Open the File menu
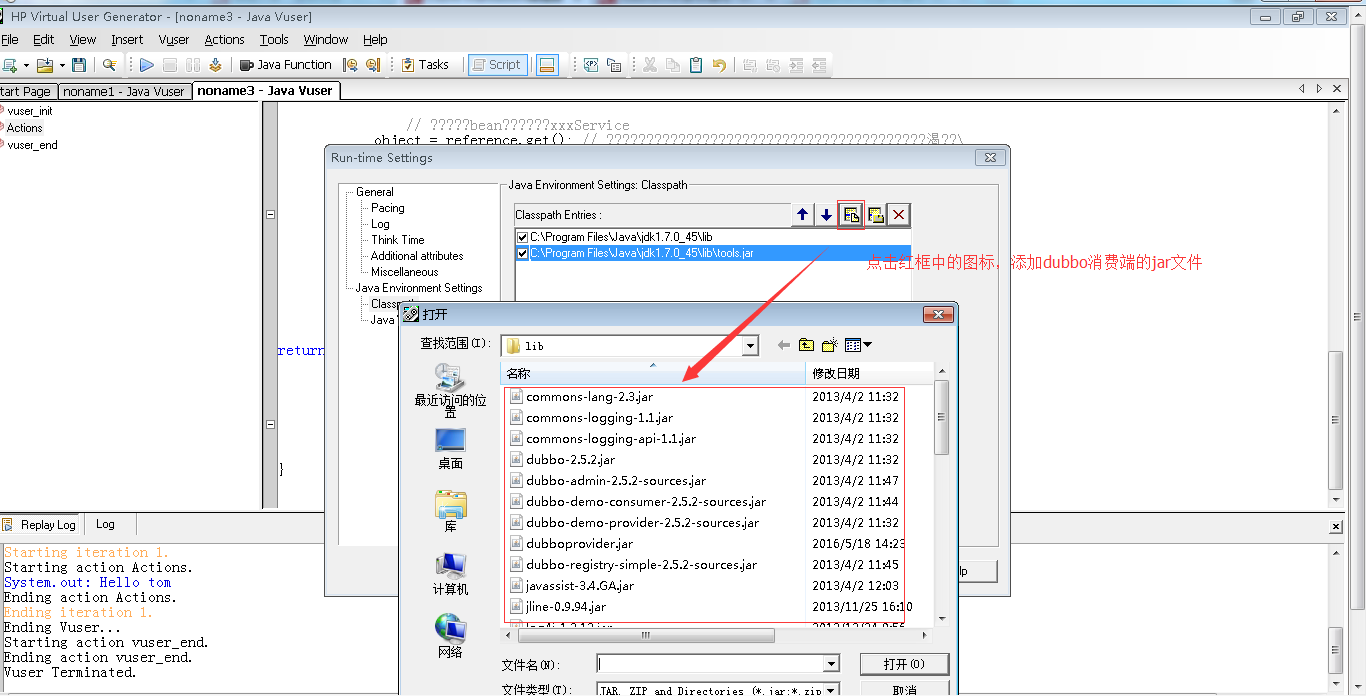 pyautogui.click(x=9, y=40)
